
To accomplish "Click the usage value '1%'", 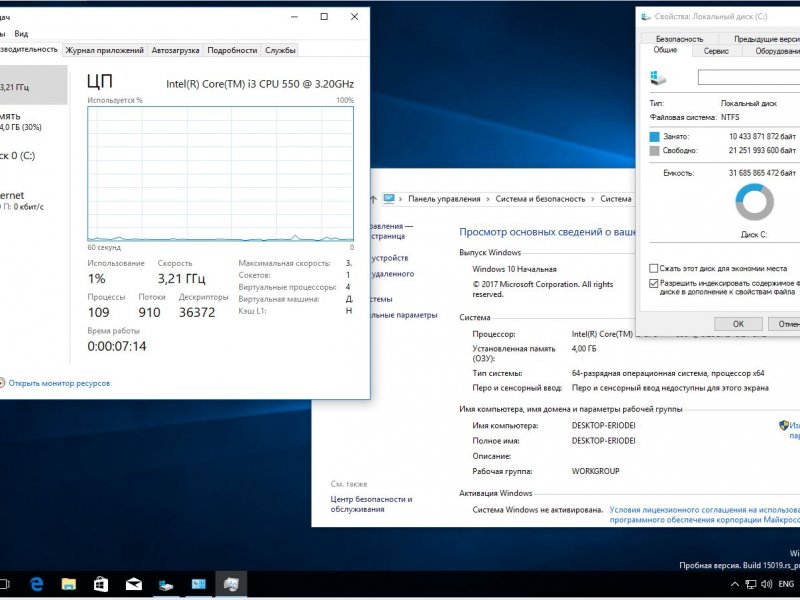I will click(96, 279).
